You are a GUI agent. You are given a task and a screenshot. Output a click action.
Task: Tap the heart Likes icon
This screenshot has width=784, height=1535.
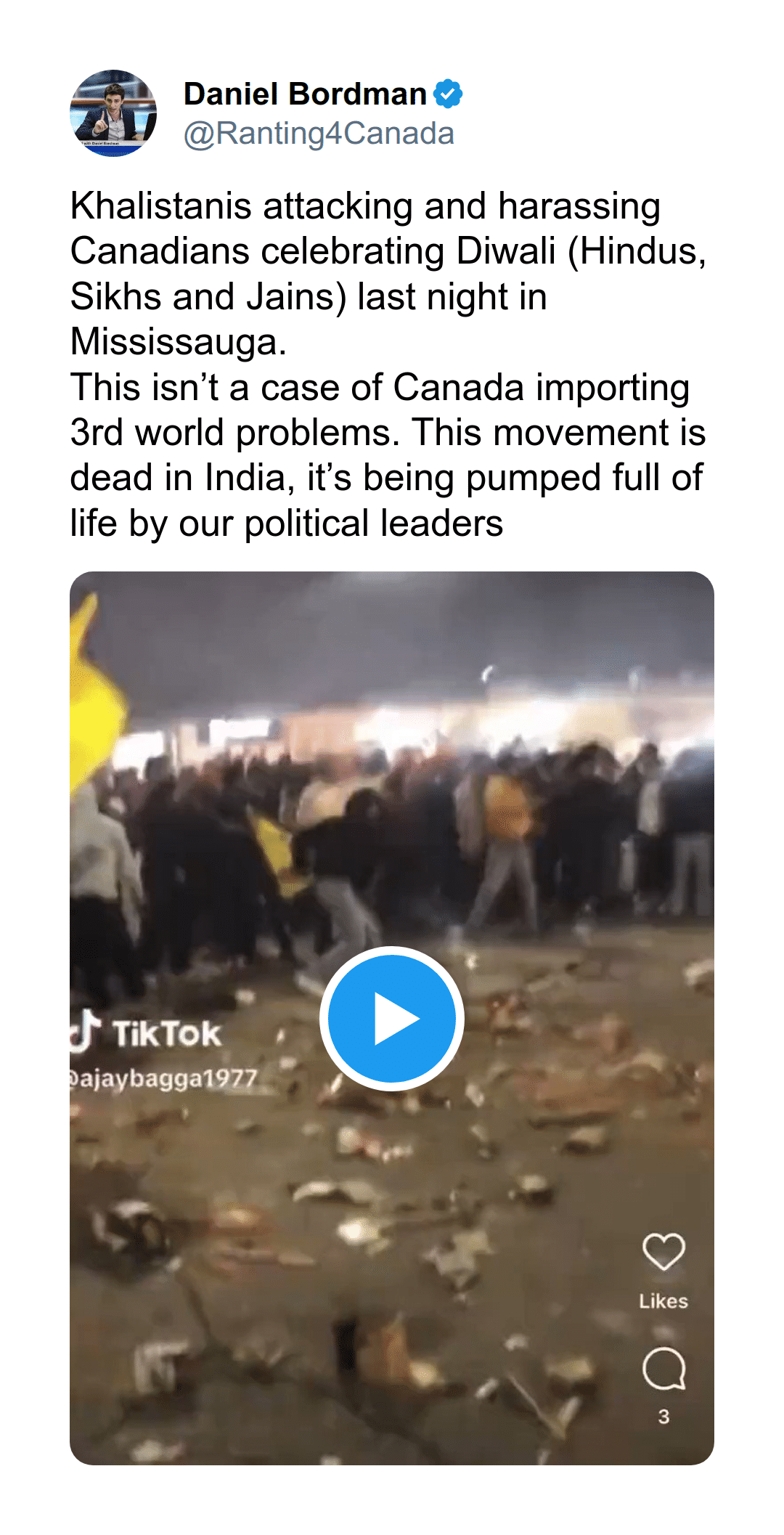(663, 1252)
